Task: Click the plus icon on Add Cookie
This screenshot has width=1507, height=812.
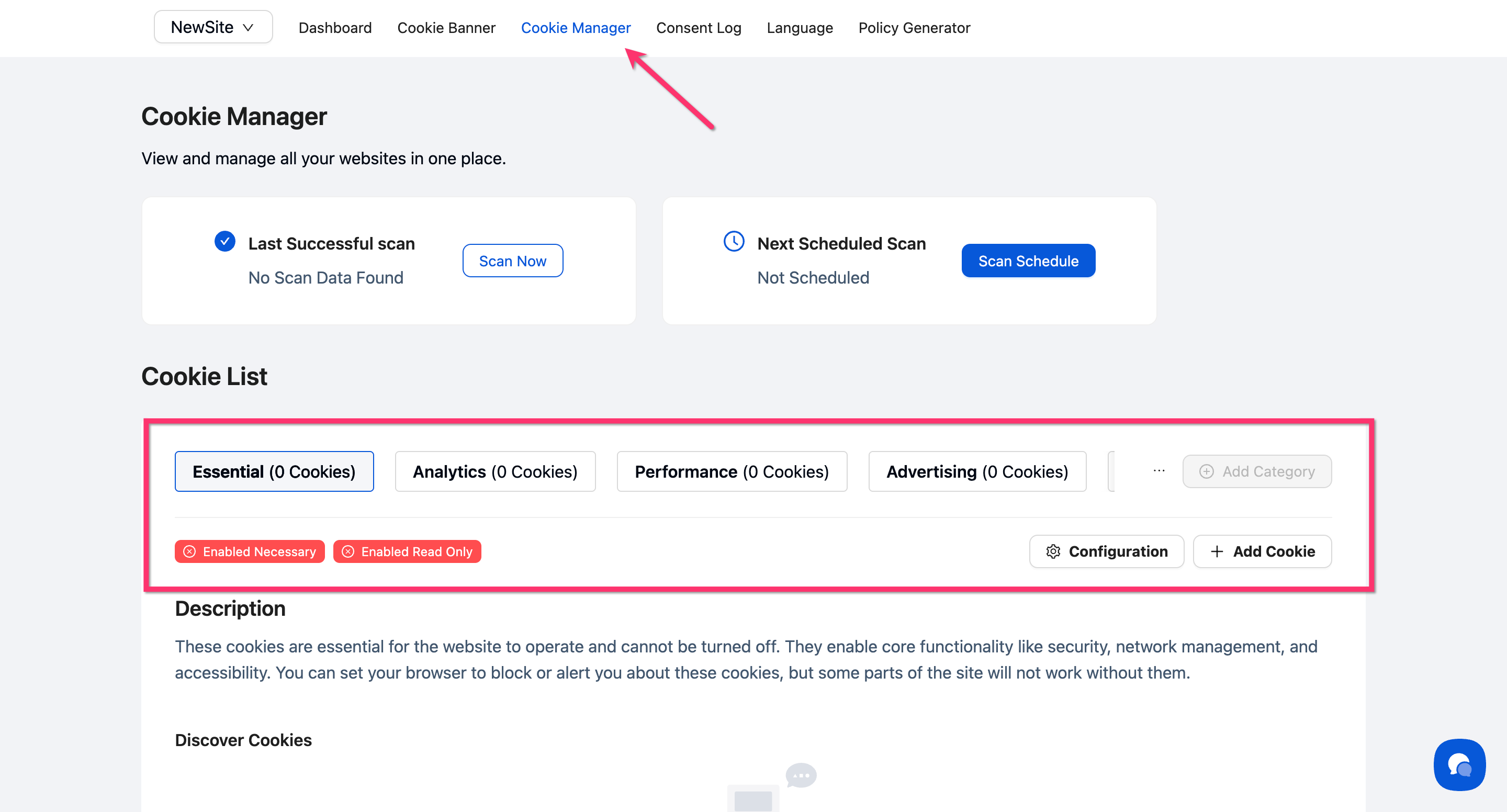Action: [x=1217, y=551]
